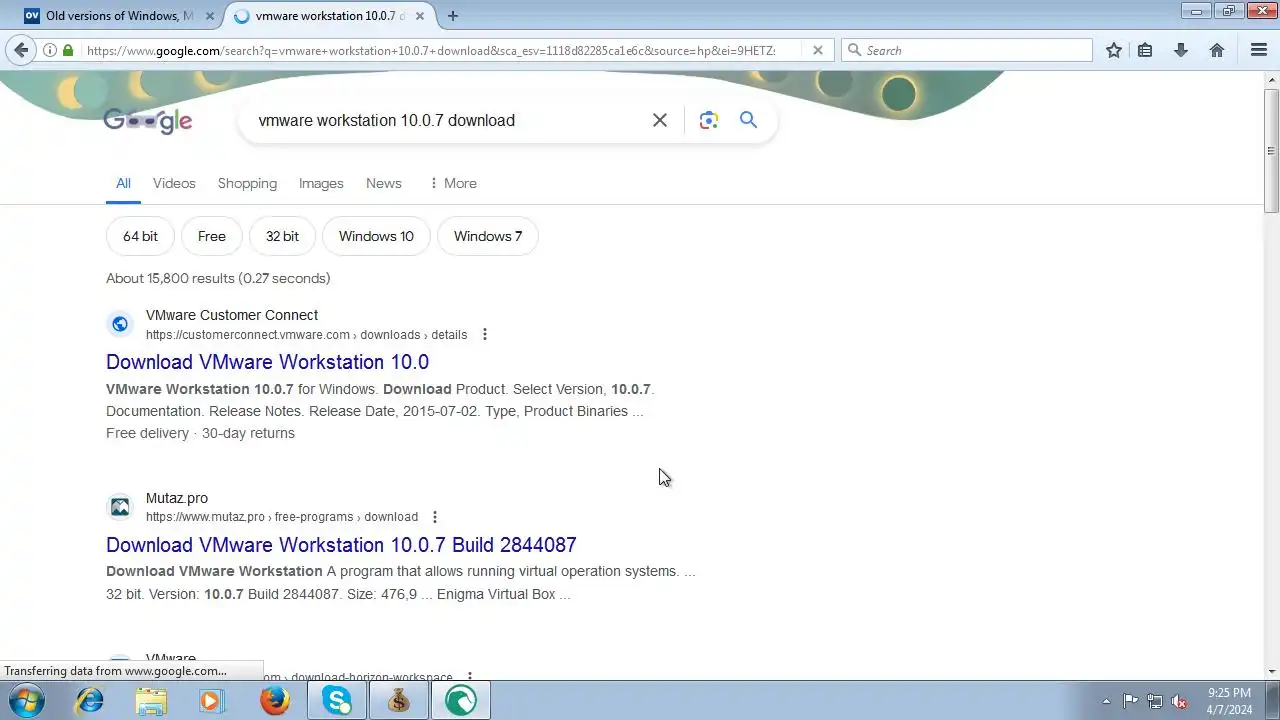Click the www.mutaz.pro URL breadcrumb
Image resolution: width=1280 pixels, height=720 pixels.
click(x=281, y=517)
